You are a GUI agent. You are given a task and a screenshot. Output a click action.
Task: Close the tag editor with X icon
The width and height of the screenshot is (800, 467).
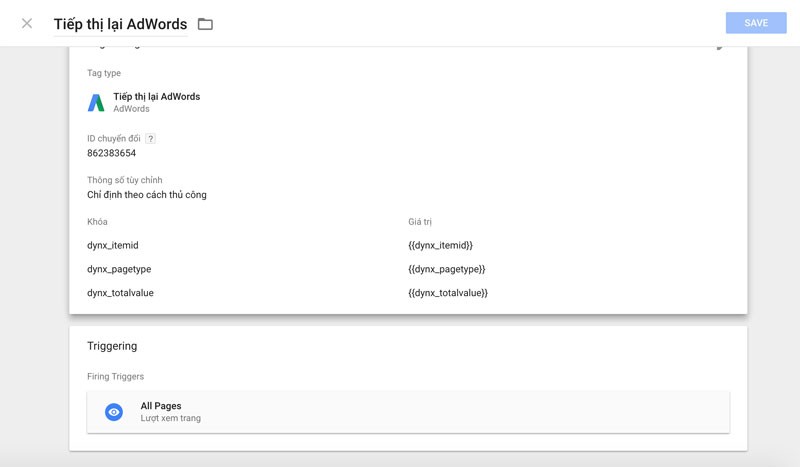click(27, 23)
